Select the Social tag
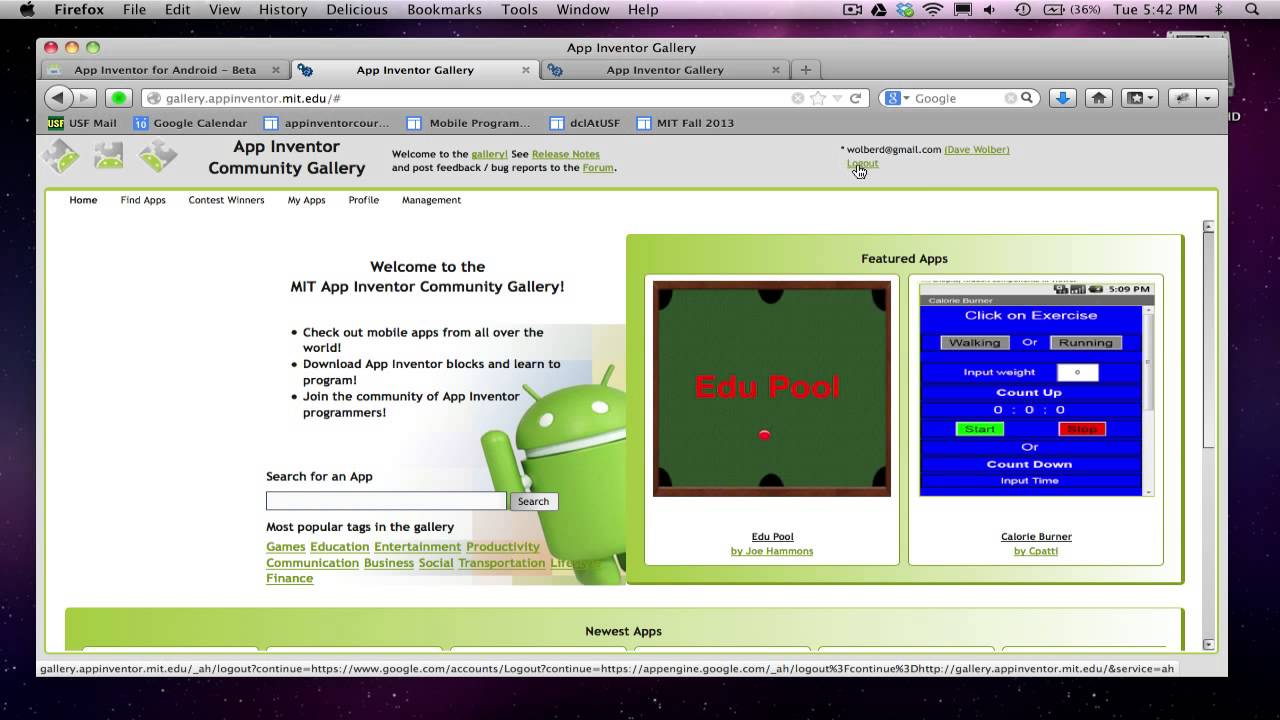This screenshot has width=1280, height=720. tap(435, 563)
